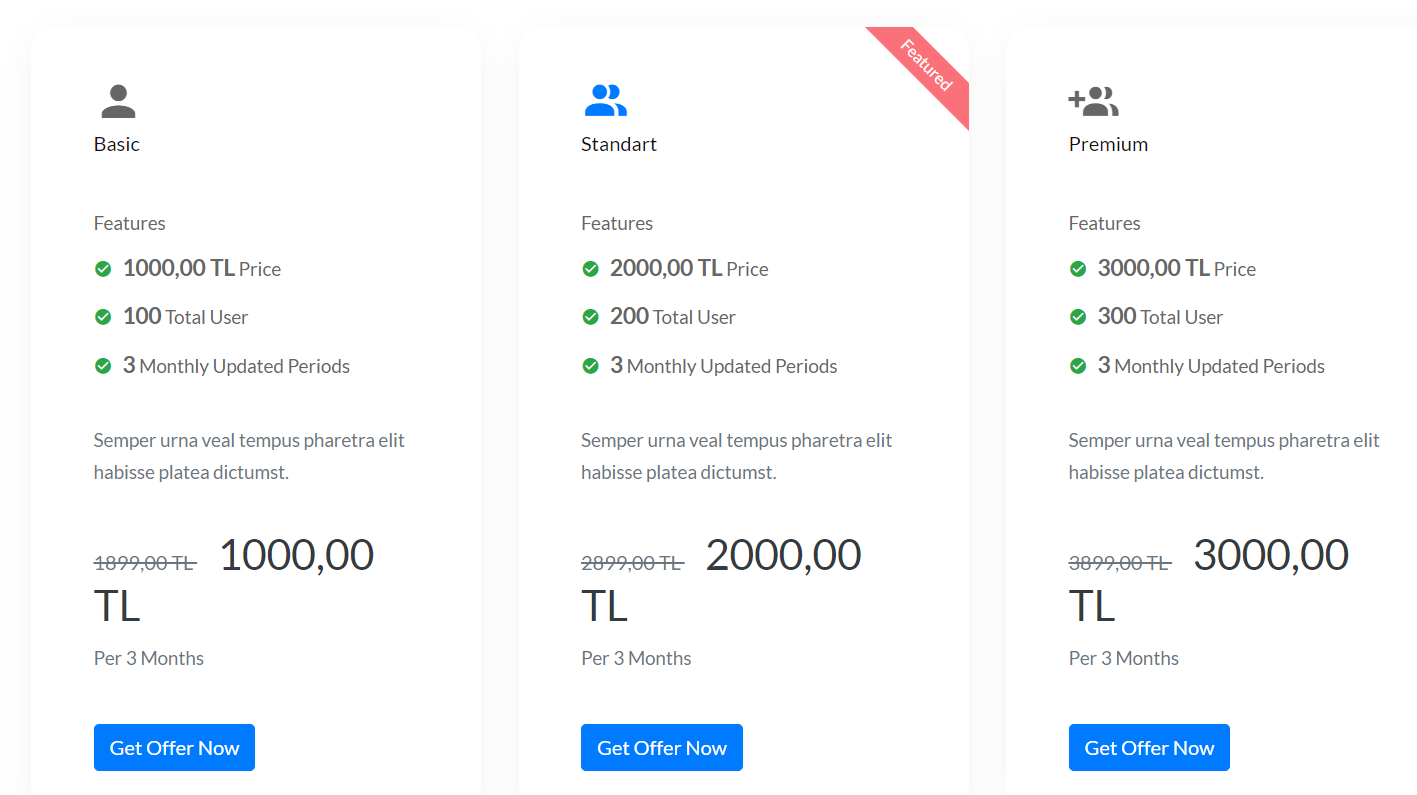Select the Standart plan title
The height and width of the screenshot is (795, 1417).
(x=618, y=143)
